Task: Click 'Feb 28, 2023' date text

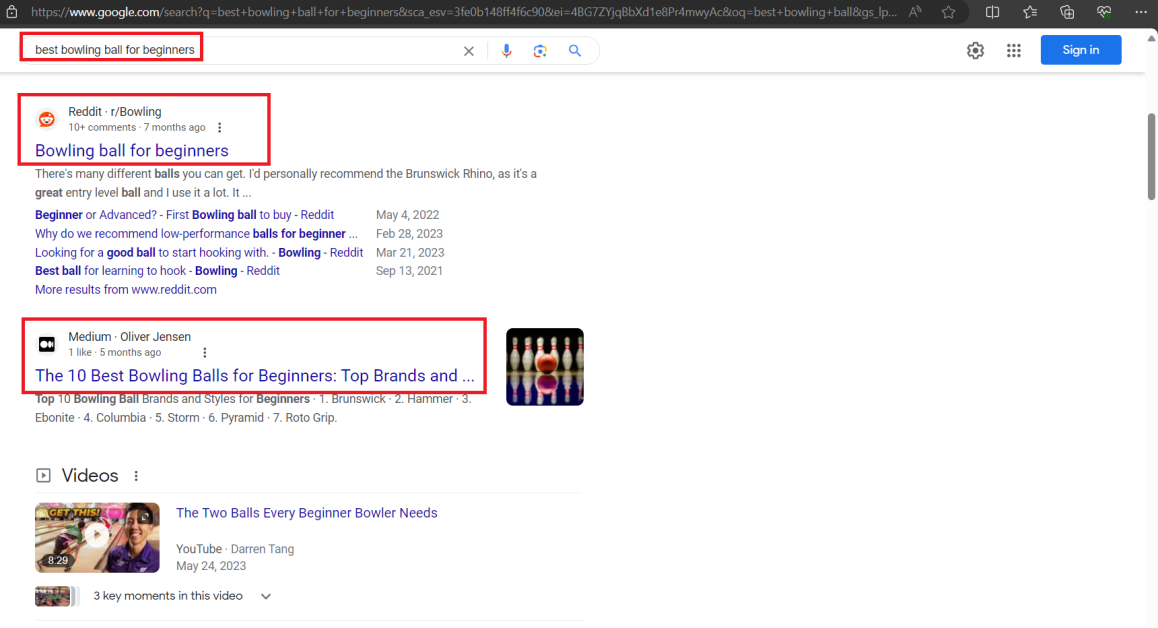Action: [409, 233]
